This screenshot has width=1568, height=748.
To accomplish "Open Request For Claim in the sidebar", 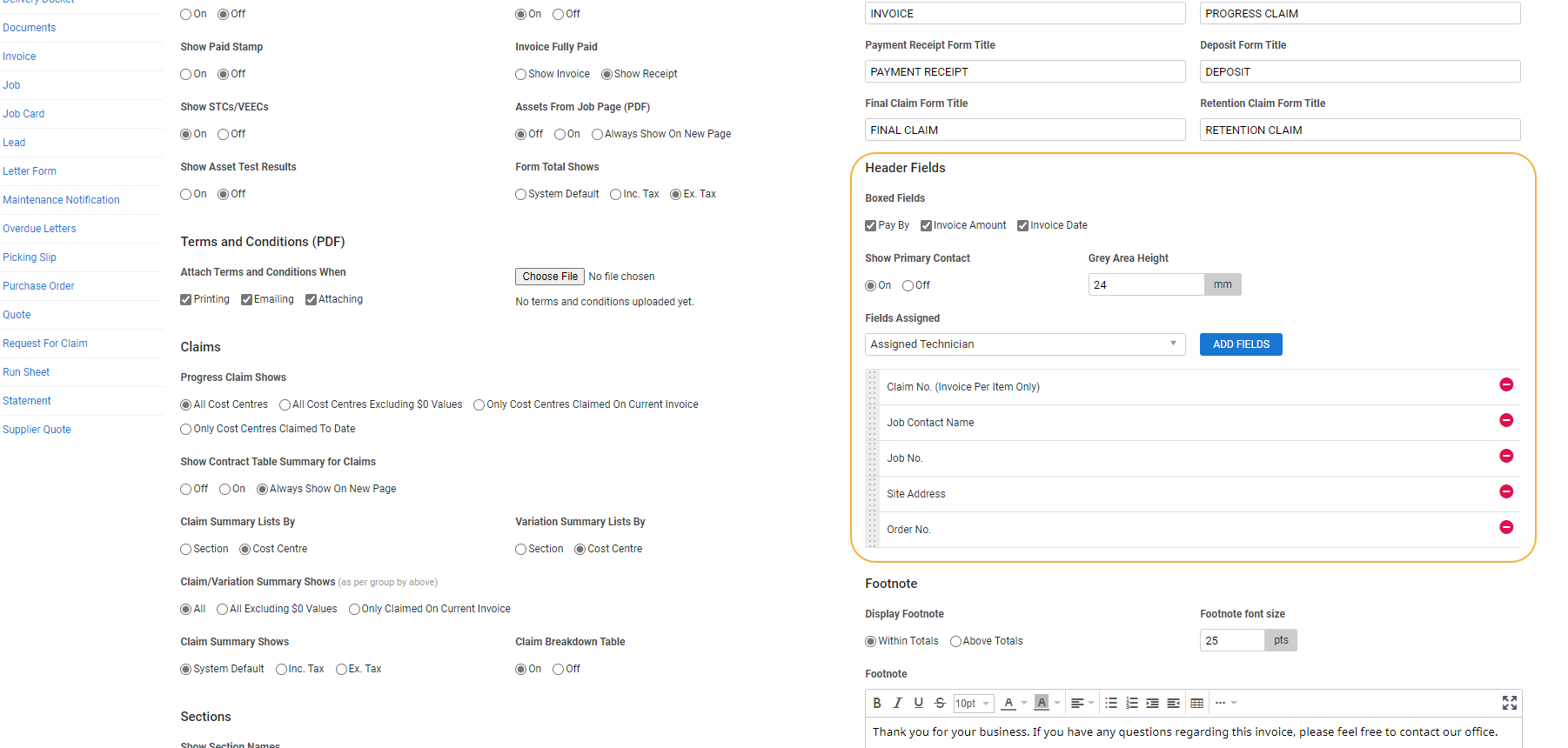I will tap(45, 344).
